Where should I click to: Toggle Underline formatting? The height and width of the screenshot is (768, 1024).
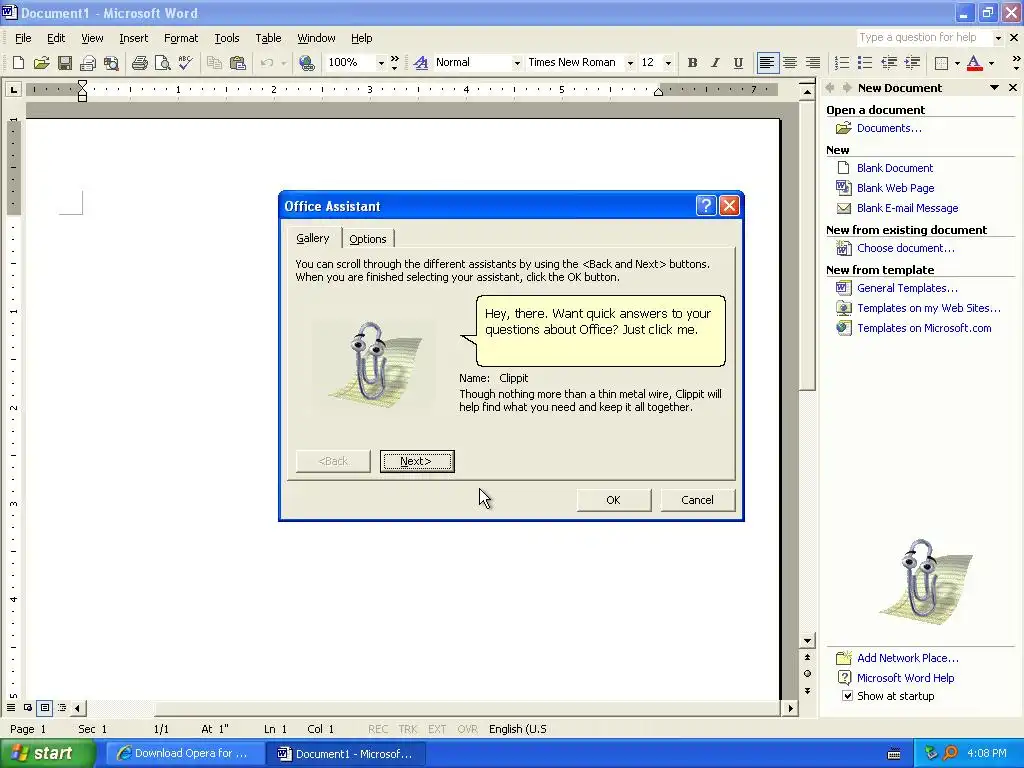coord(738,63)
